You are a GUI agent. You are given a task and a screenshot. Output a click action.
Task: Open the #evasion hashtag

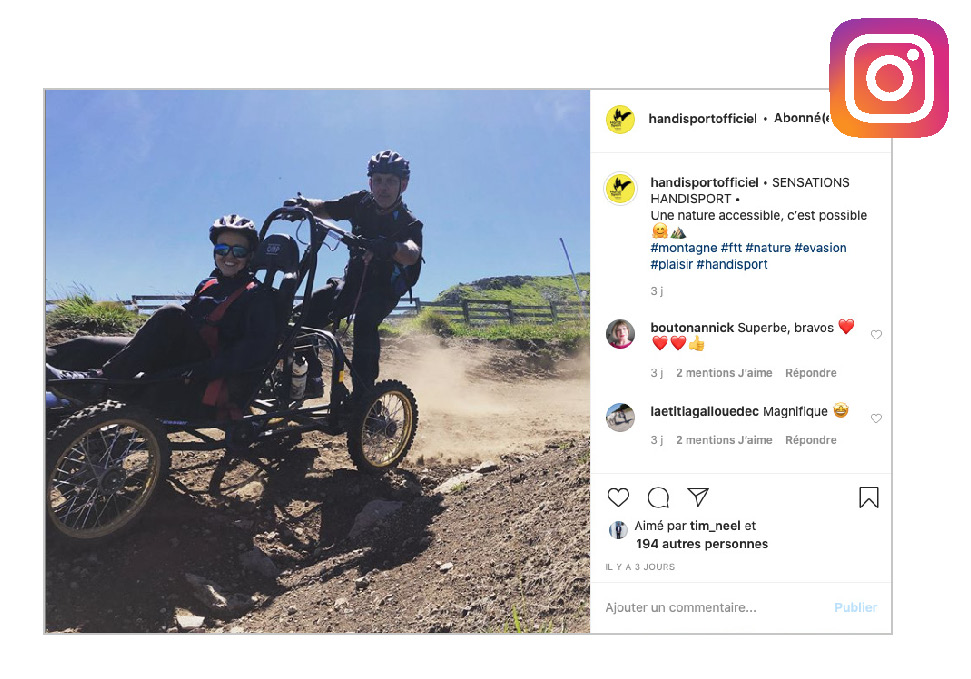point(820,248)
